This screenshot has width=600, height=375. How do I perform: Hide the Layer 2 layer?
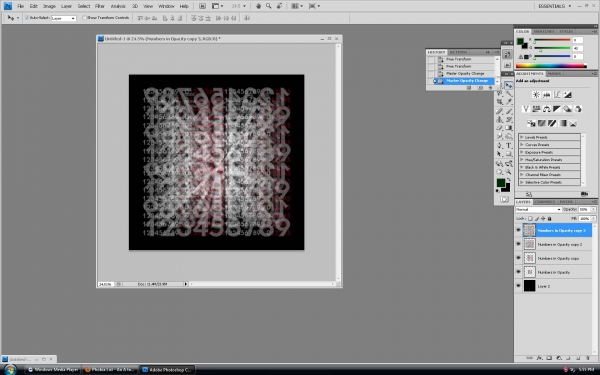[x=518, y=286]
